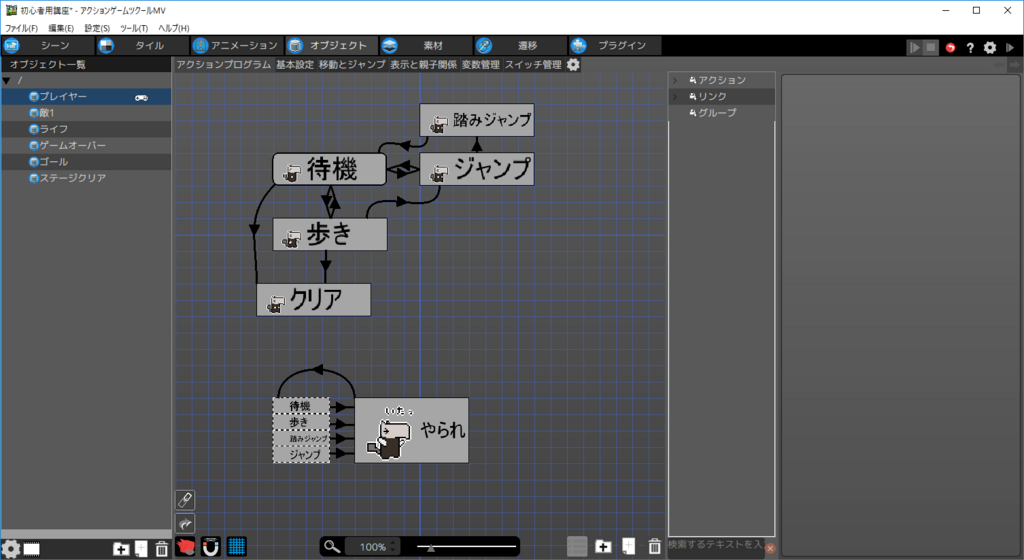The width and height of the screenshot is (1024, 560).
Task: Open the 基本設定 sub-tab
Action: click(x=295, y=65)
